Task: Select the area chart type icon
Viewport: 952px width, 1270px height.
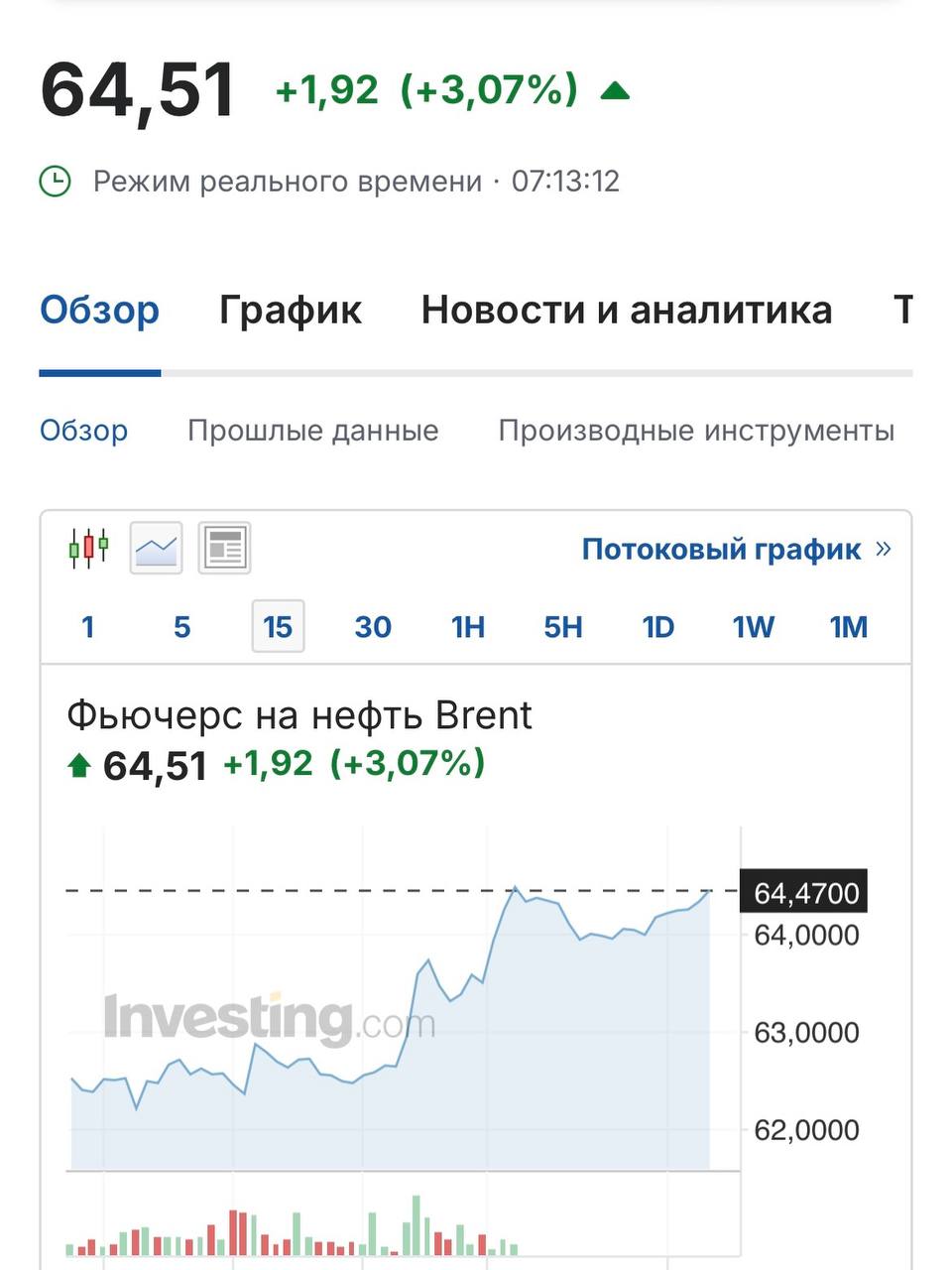Action: [x=157, y=548]
